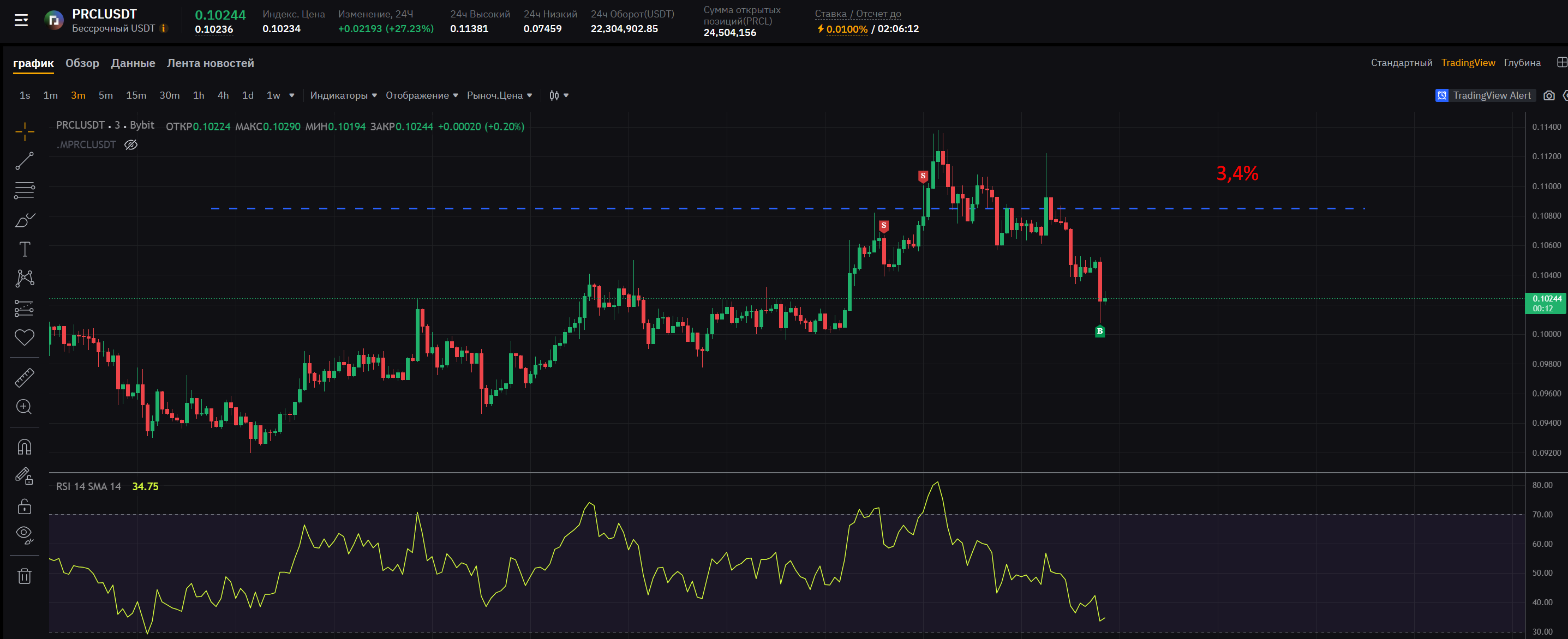
Task: Select the 15m timeframe interval
Action: pos(136,95)
